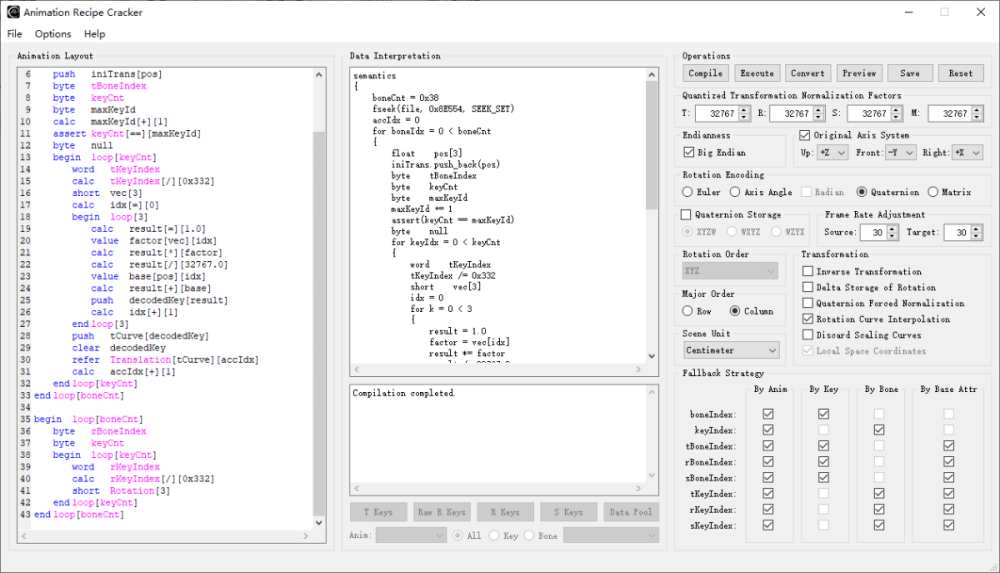Click line 30 'Translation' text
1000x573 pixels.
pos(140,360)
